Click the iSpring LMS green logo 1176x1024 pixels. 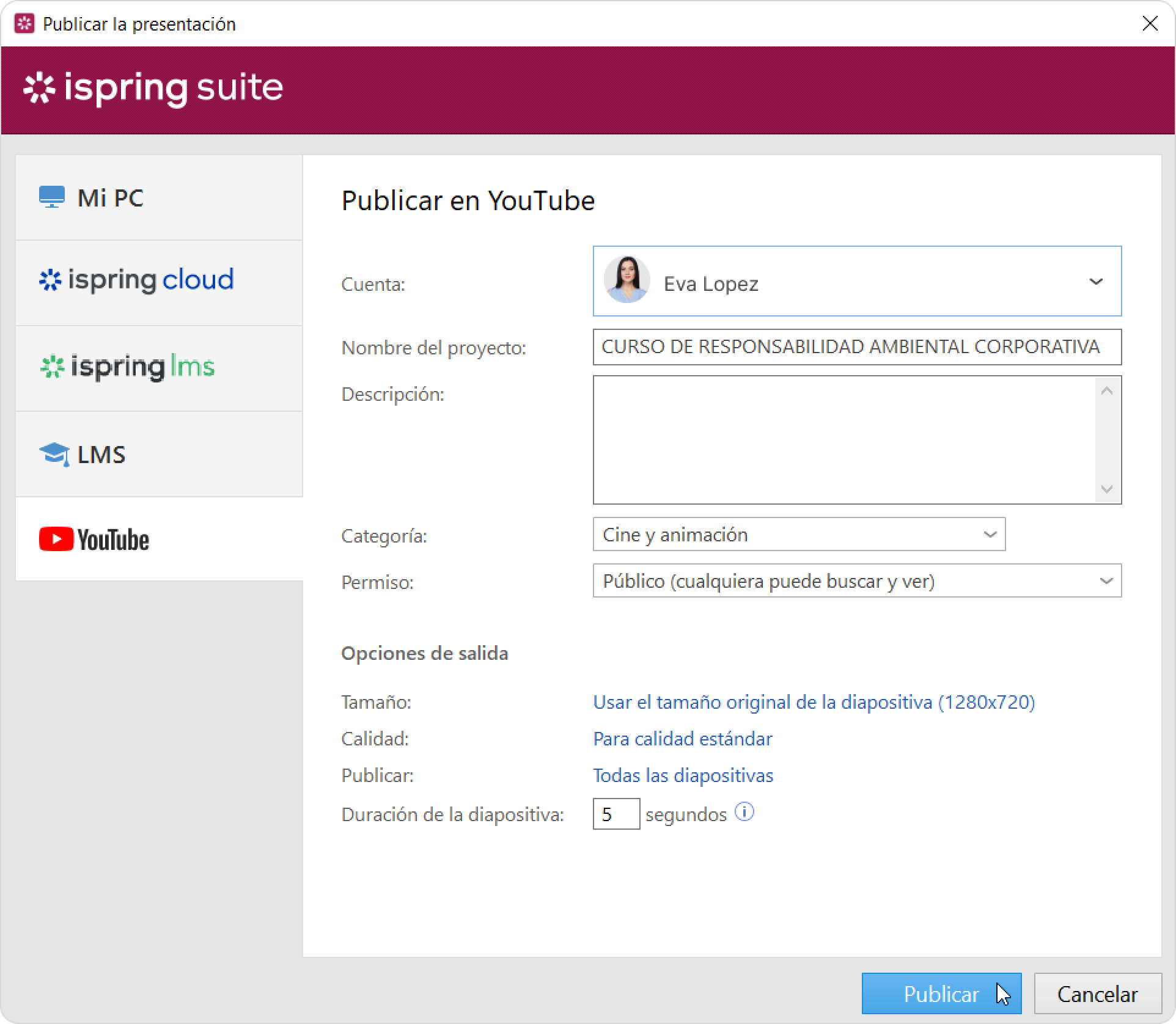click(x=52, y=367)
